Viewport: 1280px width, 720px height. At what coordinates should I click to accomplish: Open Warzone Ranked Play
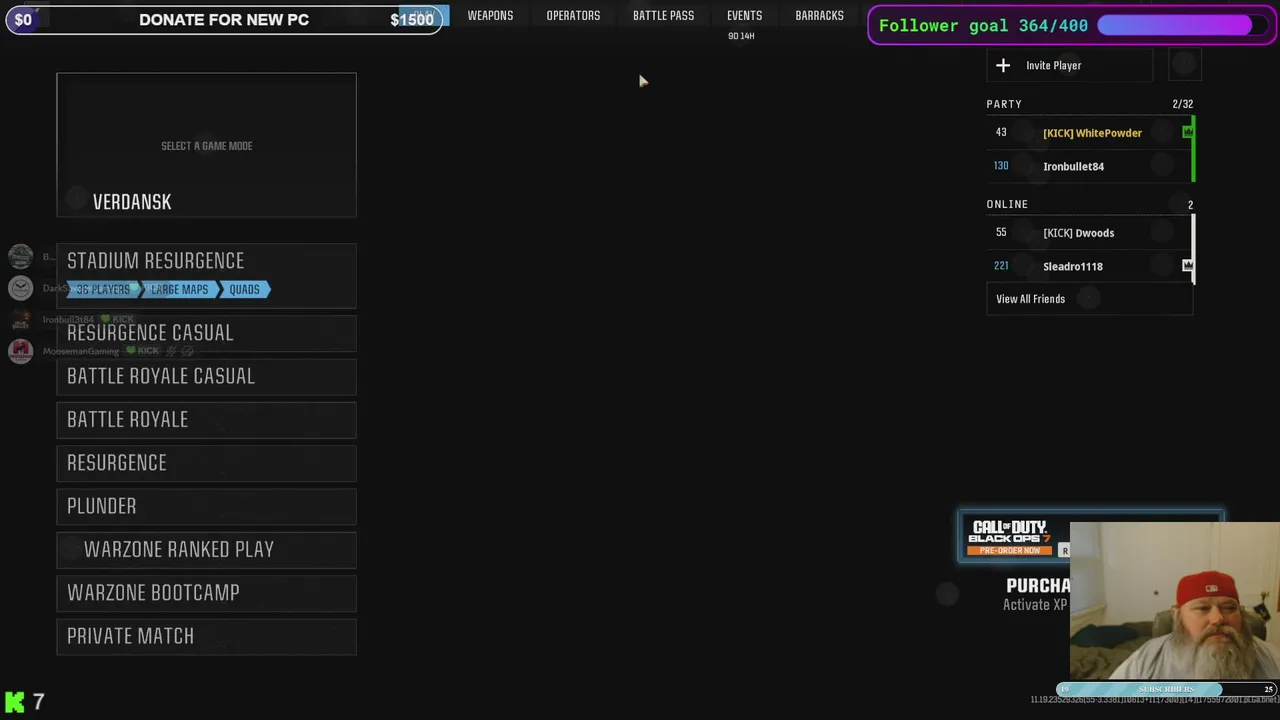[x=206, y=549]
